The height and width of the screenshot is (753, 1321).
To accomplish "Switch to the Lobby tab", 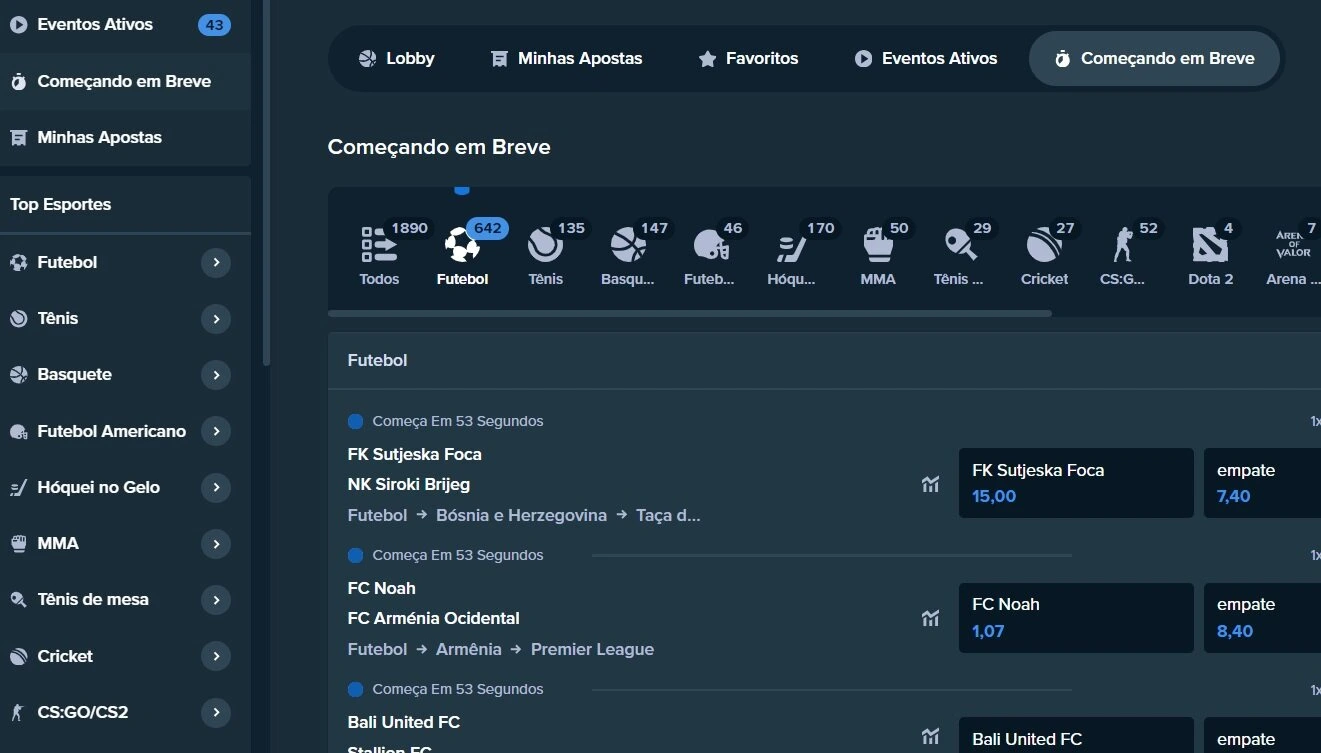I will click(x=397, y=59).
